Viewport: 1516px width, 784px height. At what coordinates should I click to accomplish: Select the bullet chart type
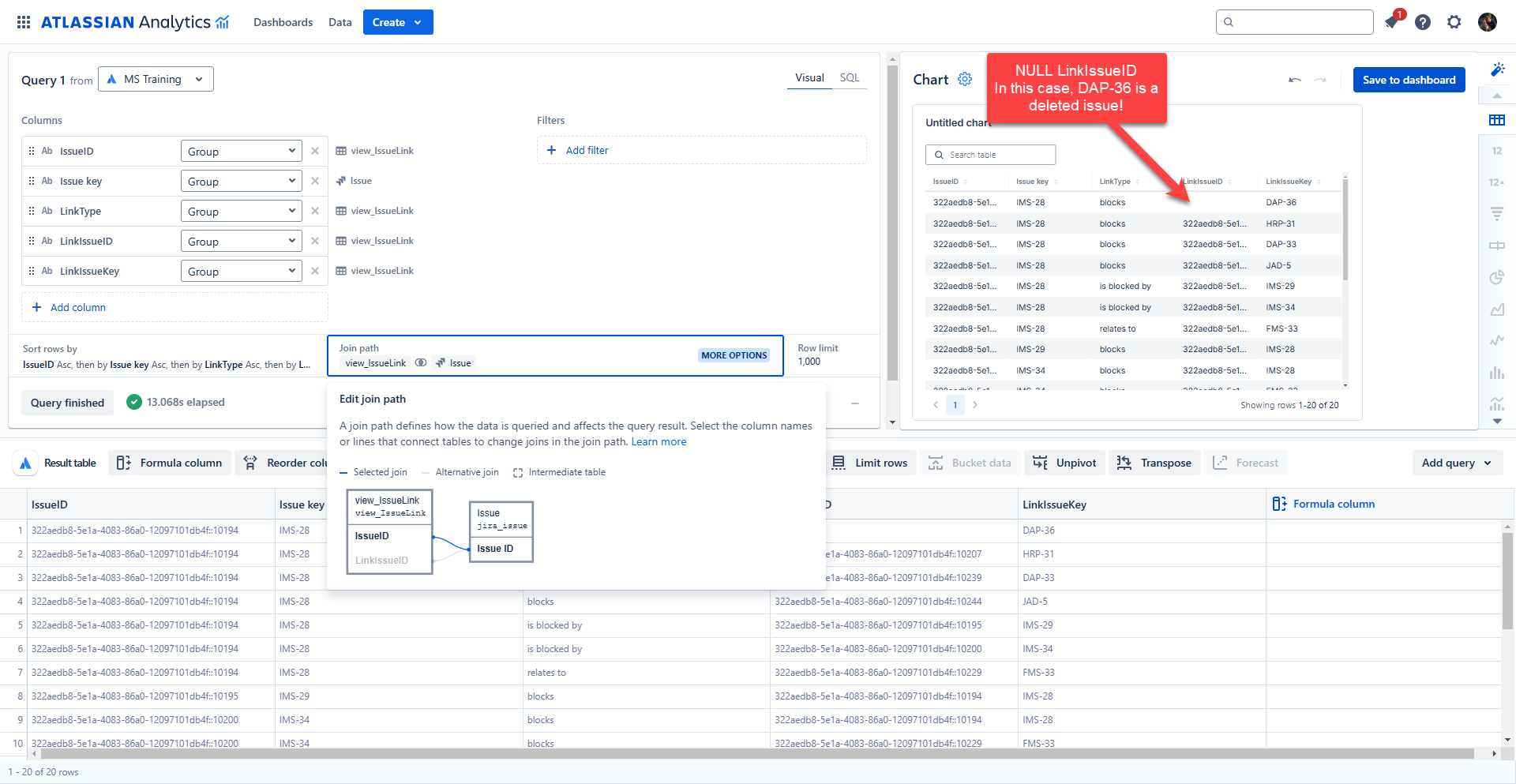(1497, 246)
